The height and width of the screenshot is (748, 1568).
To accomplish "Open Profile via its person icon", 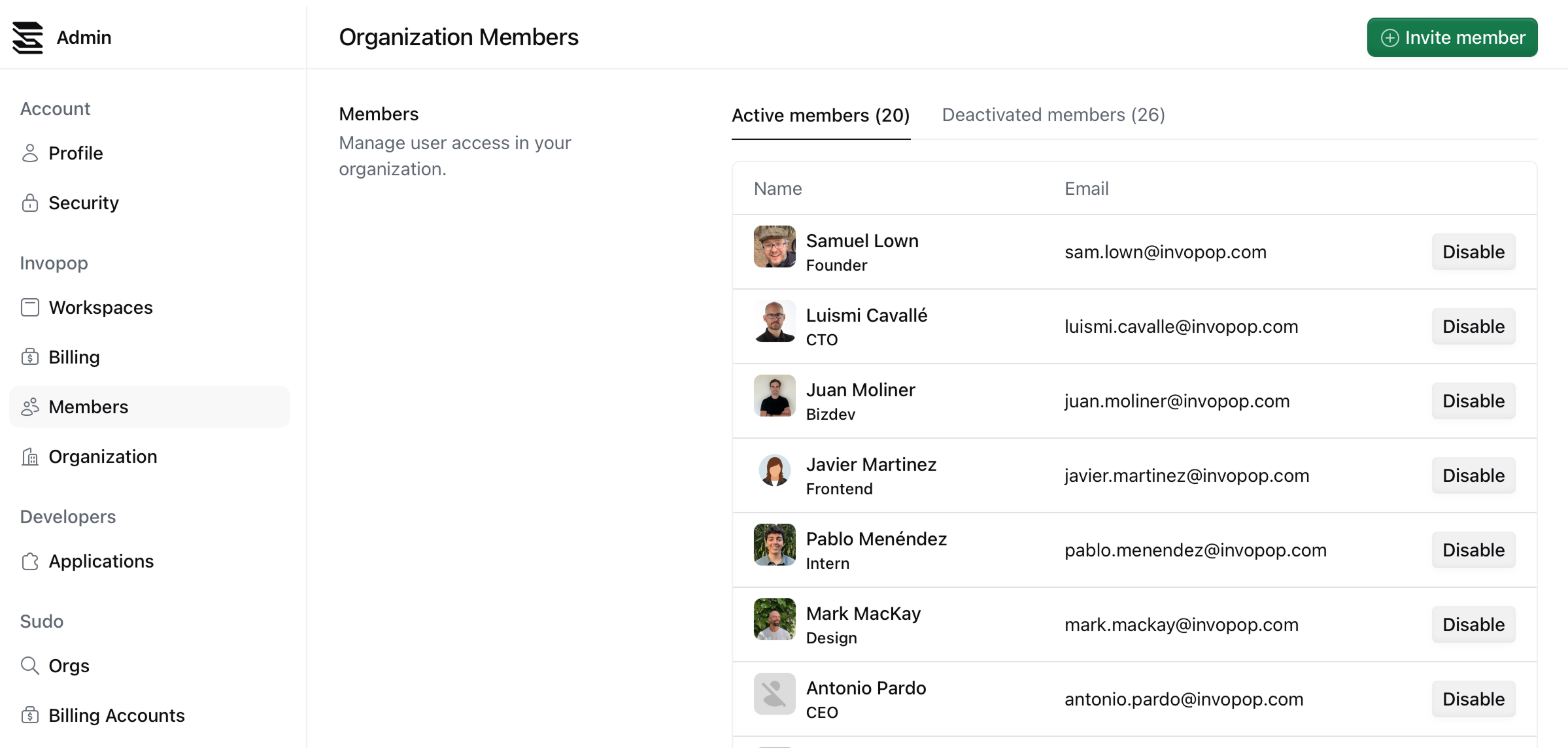I will tap(30, 153).
